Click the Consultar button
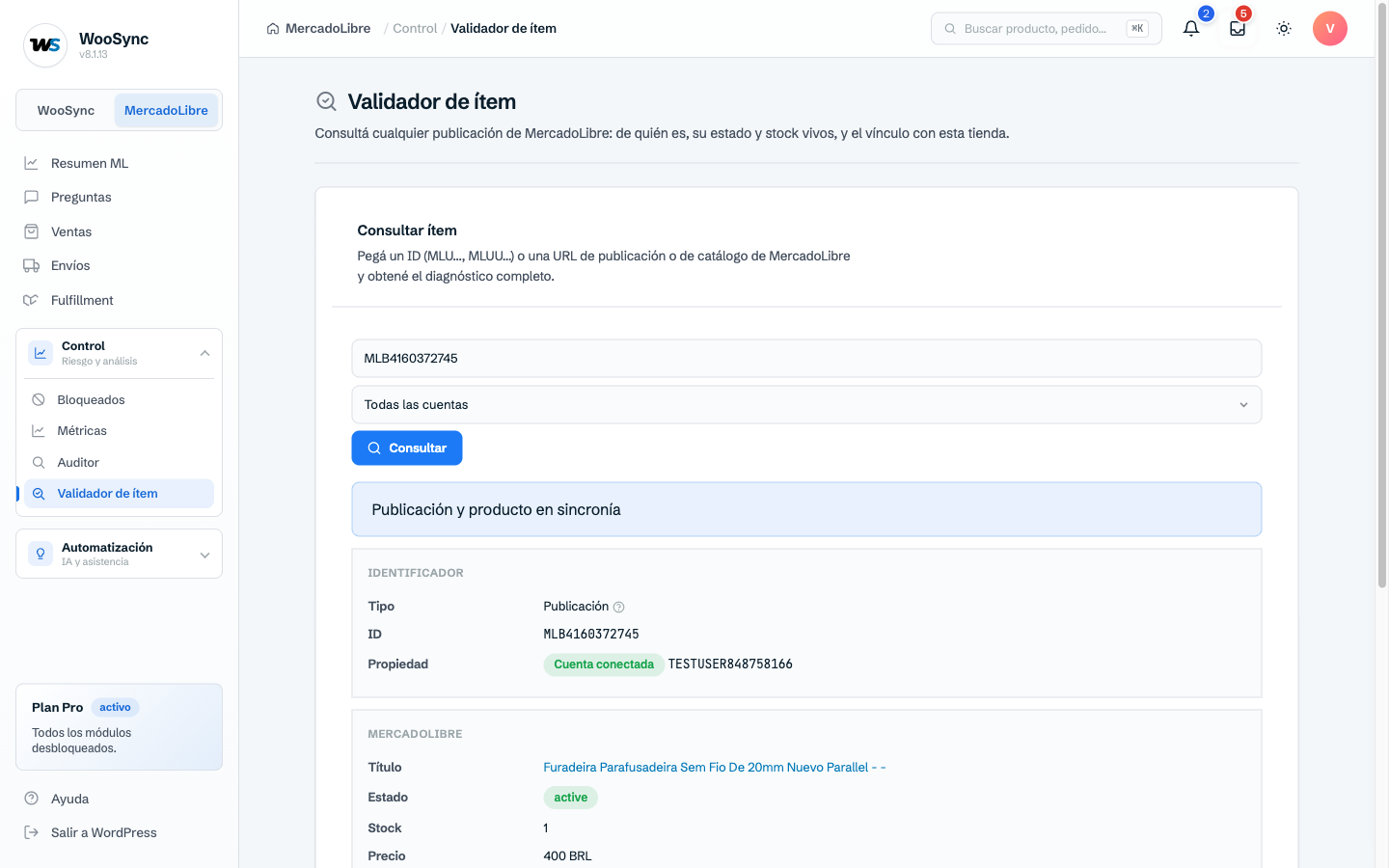The height and width of the screenshot is (868, 1389). point(407,448)
